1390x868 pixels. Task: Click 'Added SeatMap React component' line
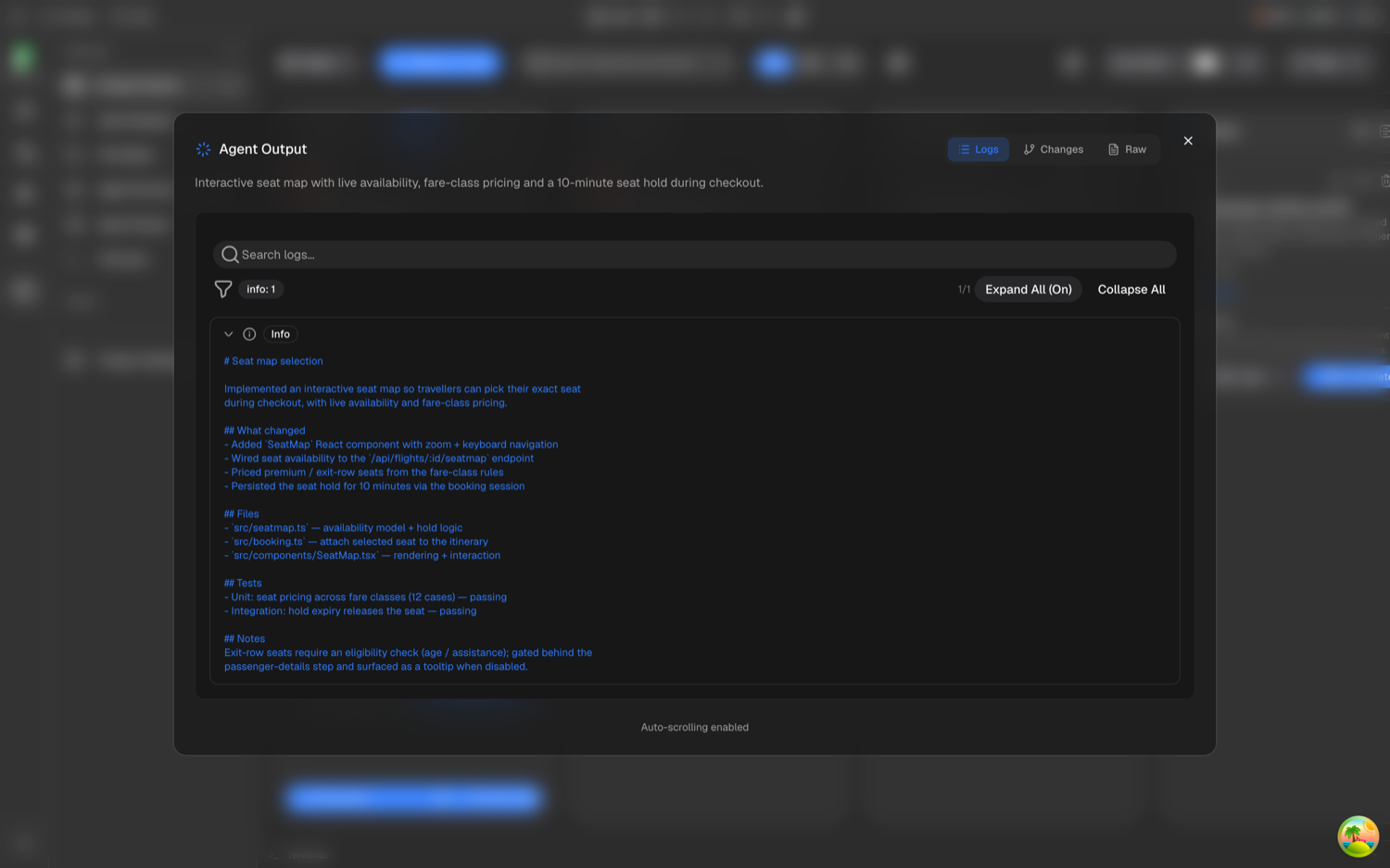coord(391,445)
